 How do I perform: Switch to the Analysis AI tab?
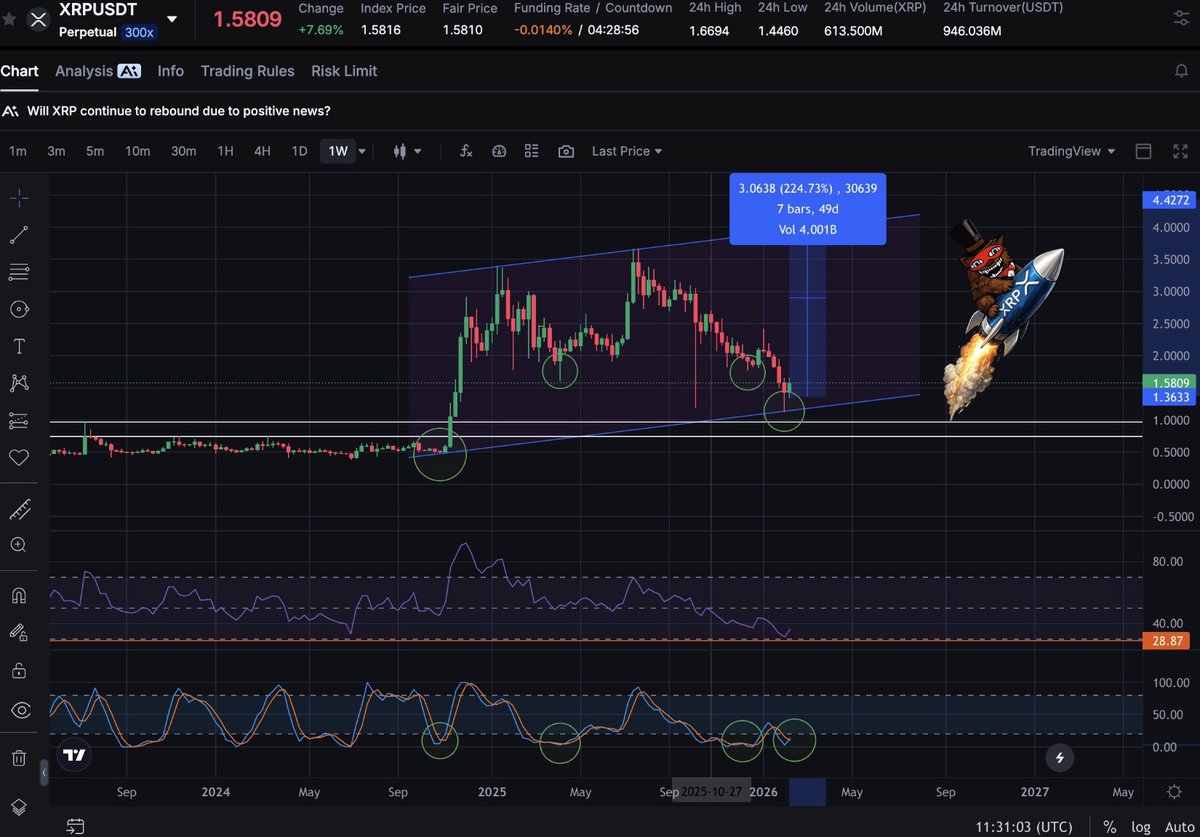click(x=97, y=71)
